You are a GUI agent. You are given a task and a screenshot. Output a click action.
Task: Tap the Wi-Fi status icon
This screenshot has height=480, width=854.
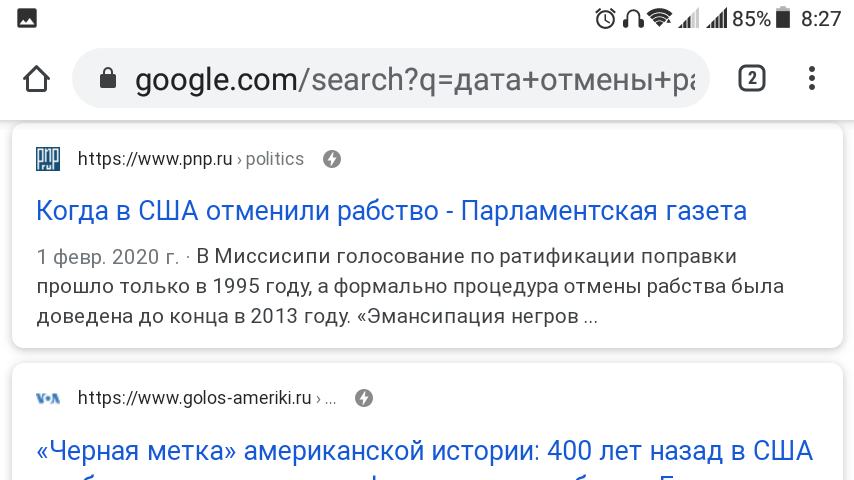point(660,18)
